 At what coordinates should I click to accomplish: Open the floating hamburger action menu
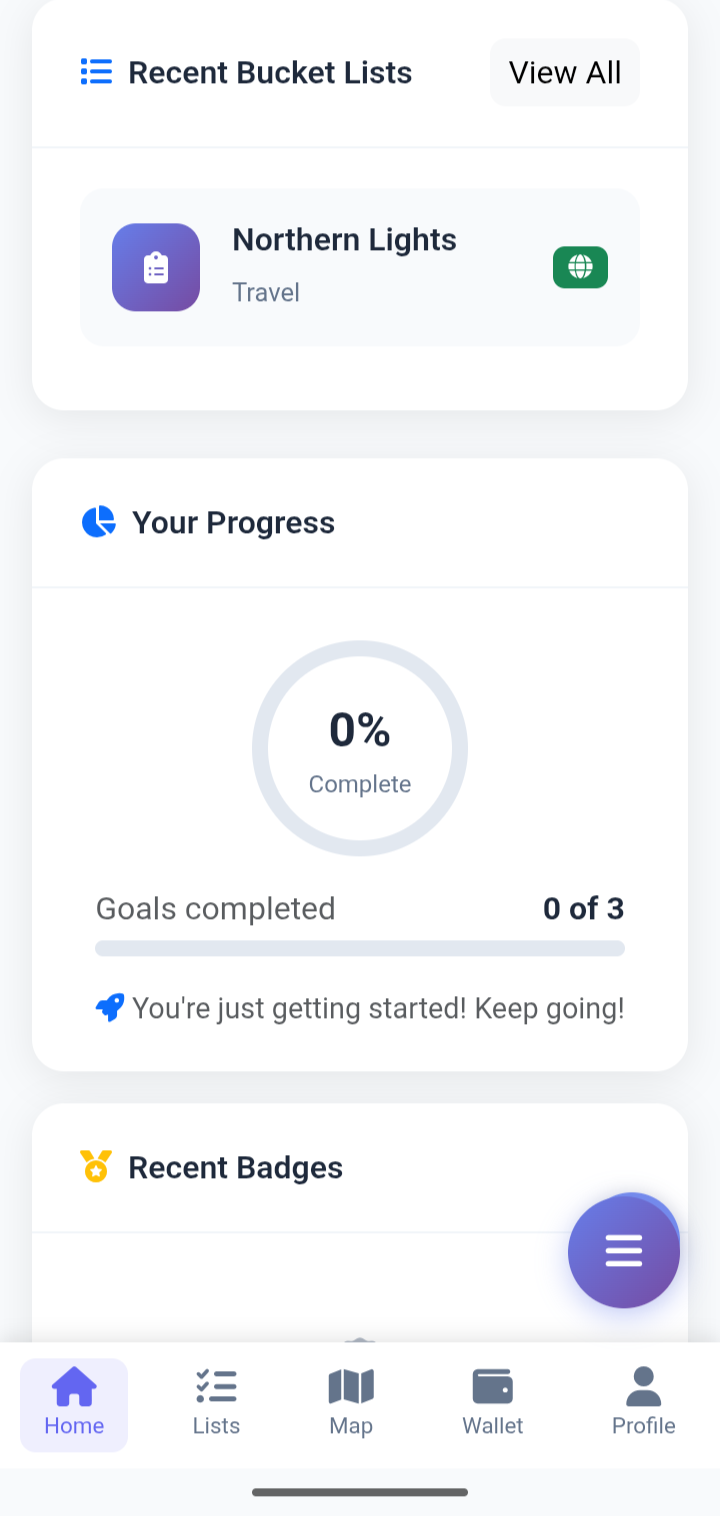pyautogui.click(x=624, y=1251)
